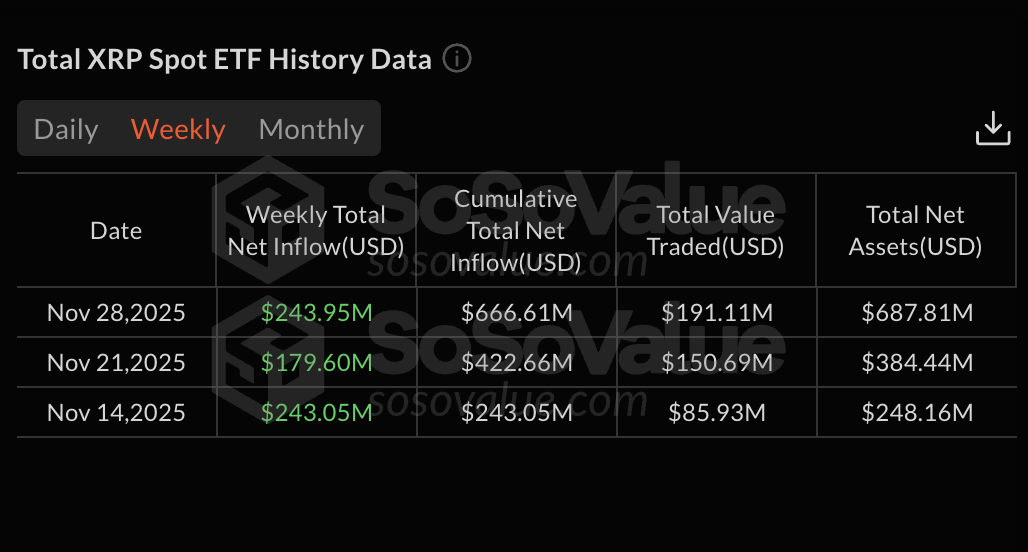Screen dimensions: 1028x552
Task: Click the Cumulative Total Net Inflow header
Action: 516,231
